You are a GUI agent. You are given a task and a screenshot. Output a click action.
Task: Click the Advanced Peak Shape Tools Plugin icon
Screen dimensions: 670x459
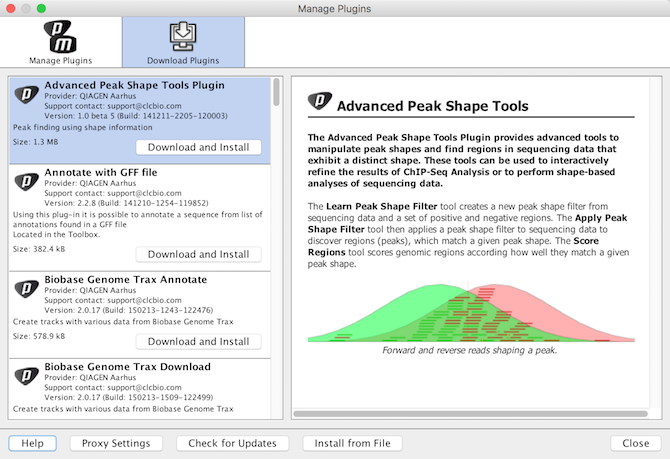point(26,95)
